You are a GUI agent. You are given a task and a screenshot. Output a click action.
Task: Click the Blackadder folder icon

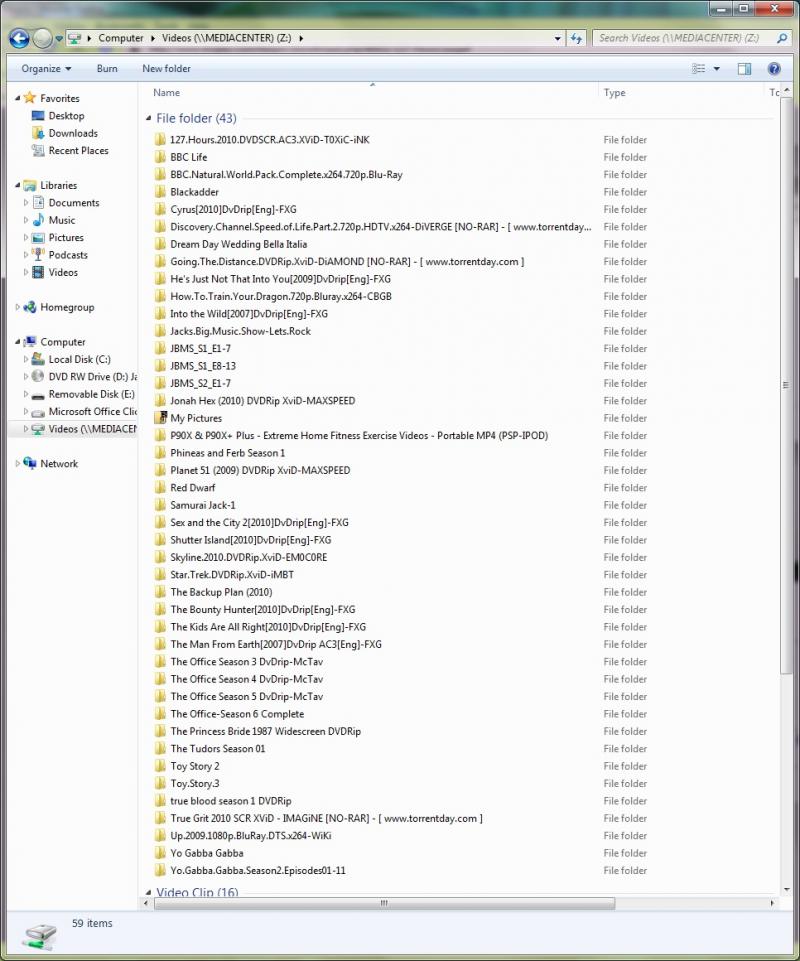pyautogui.click(x=161, y=192)
